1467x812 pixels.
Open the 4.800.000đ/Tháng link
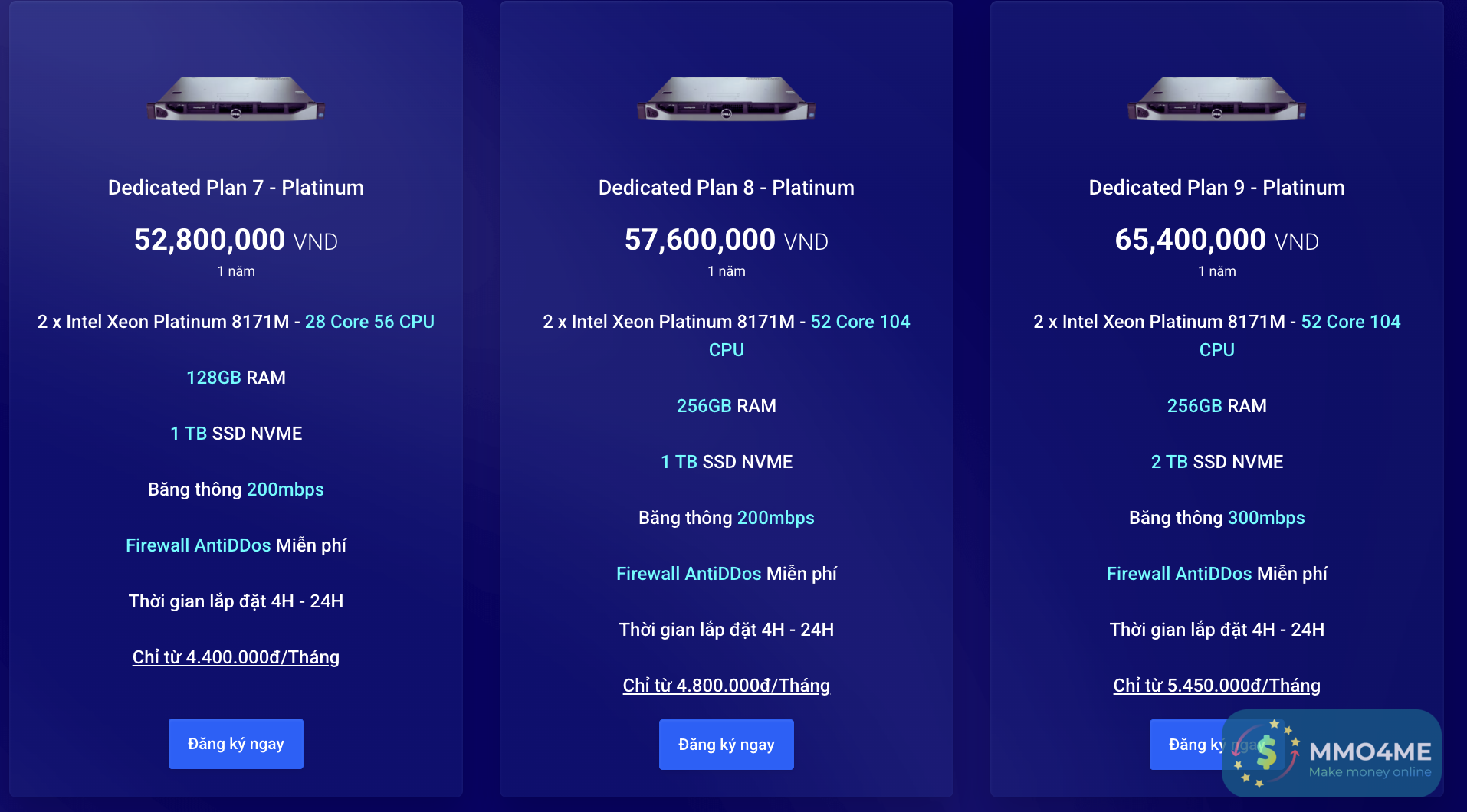pyautogui.click(x=726, y=686)
